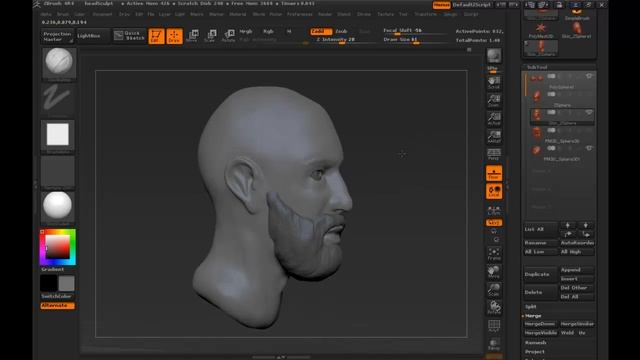Toggle the Persp perspective icon

click(494, 154)
